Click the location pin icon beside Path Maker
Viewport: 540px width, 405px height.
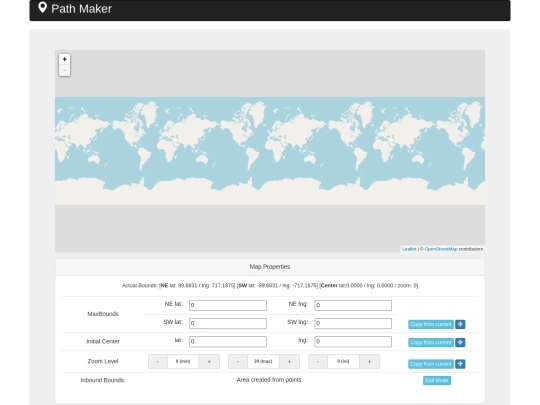click(42, 8)
